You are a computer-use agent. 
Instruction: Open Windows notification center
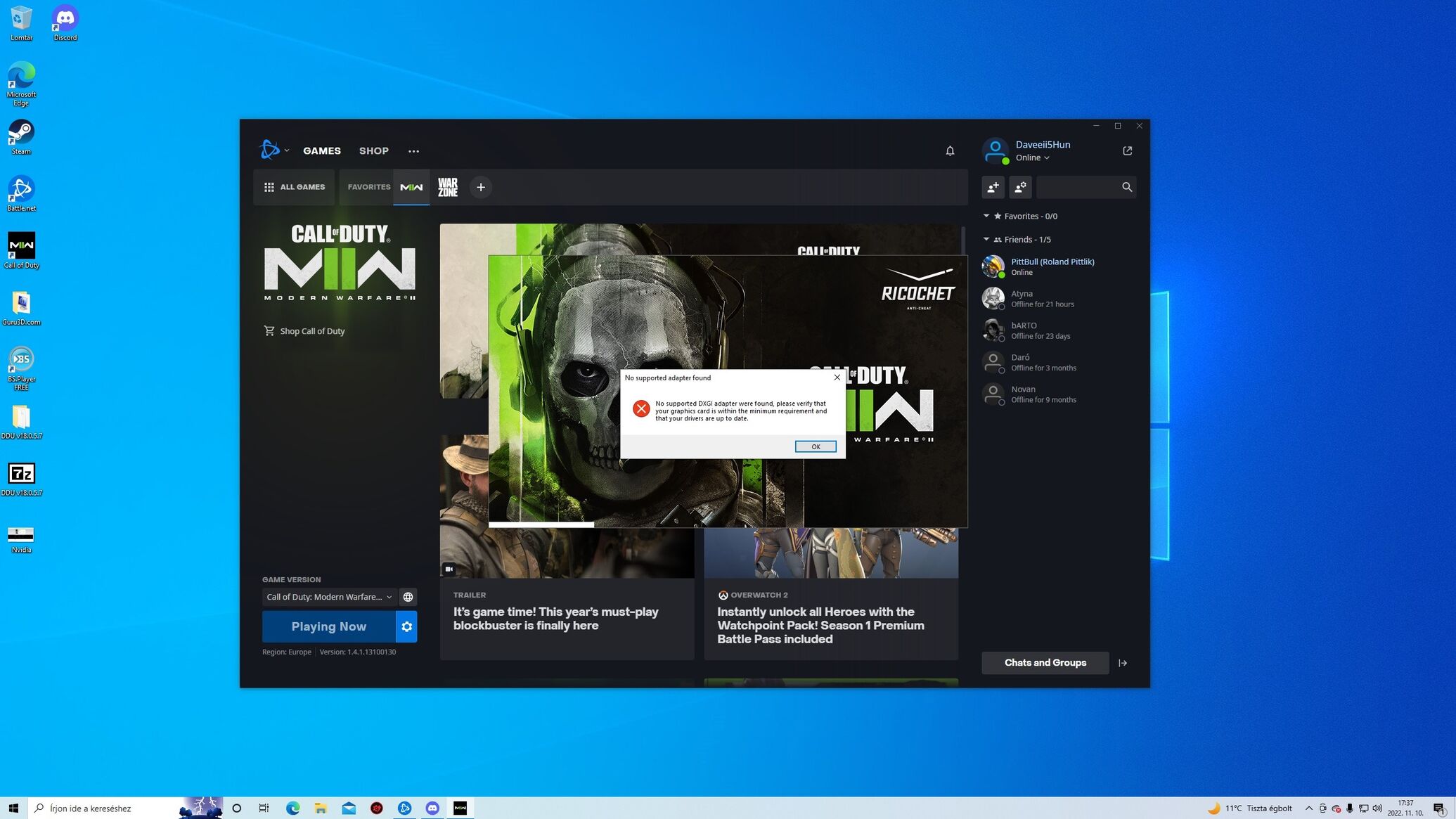click(1438, 808)
